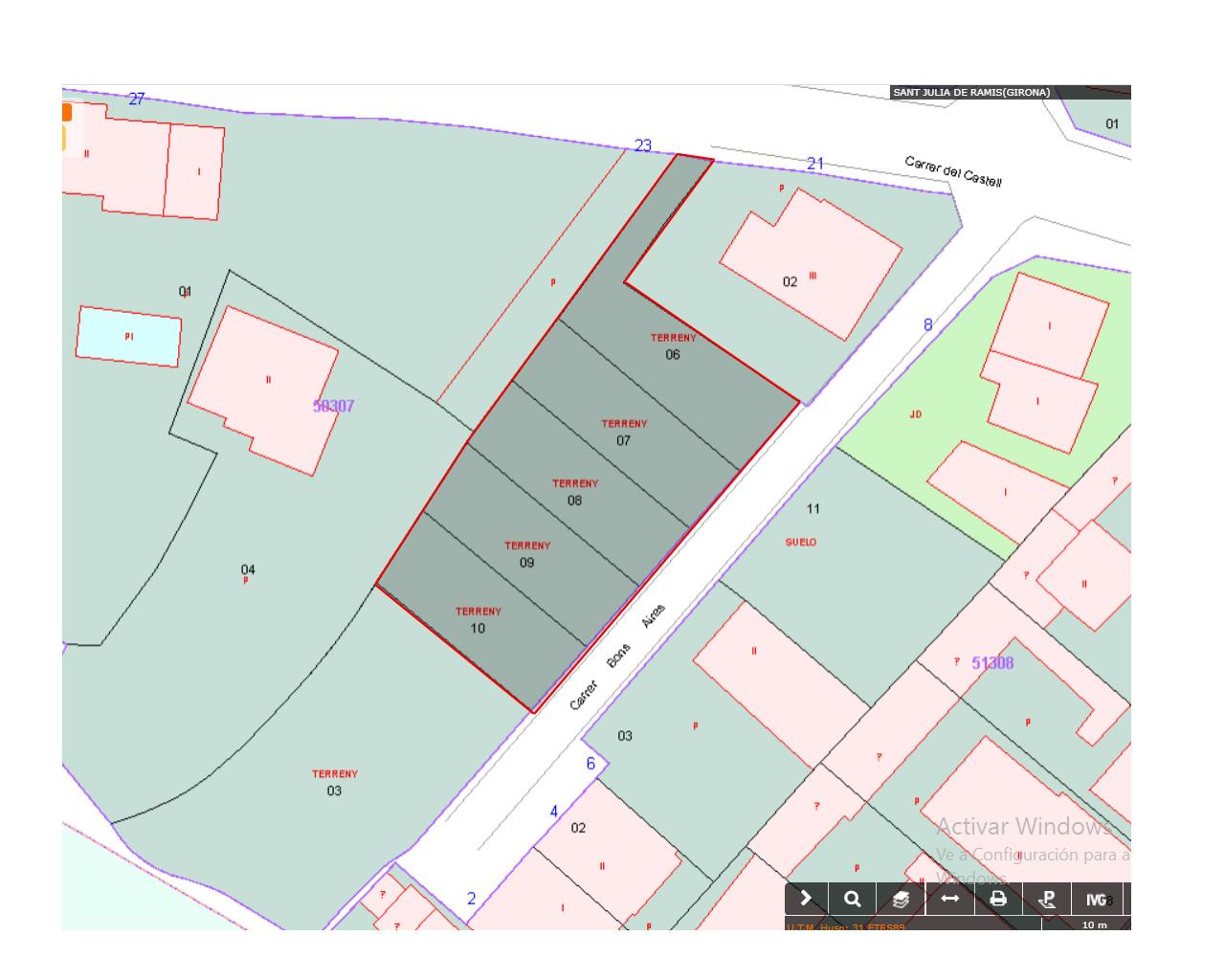Click the SANT JULIA DE RAMIS(GIRONA) label

970,93
